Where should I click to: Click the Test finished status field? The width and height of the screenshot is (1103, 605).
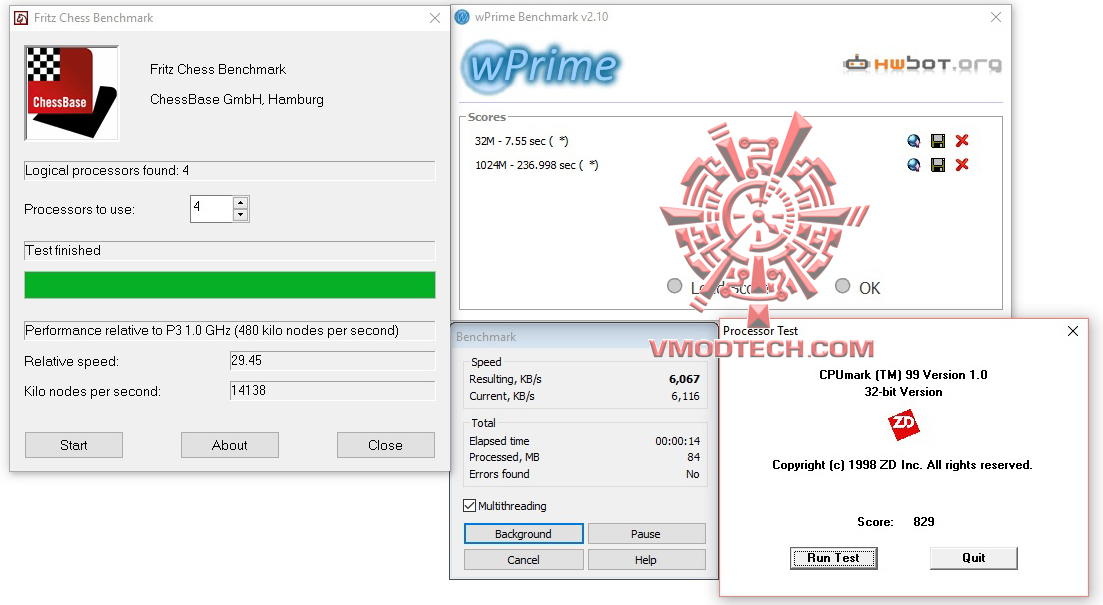(230, 250)
